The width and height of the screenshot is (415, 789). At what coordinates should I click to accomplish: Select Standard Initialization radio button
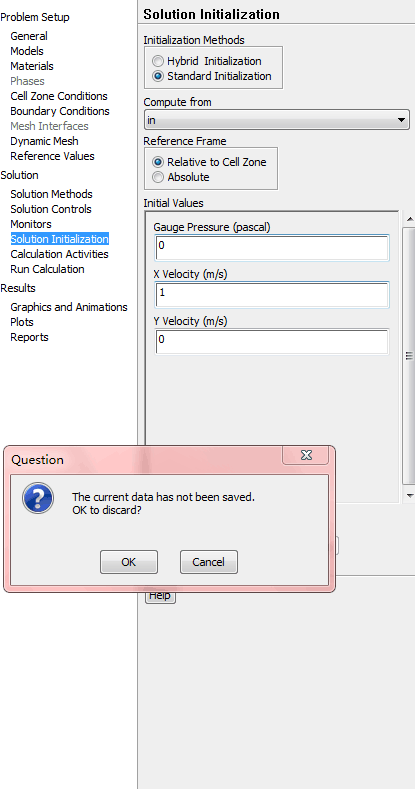(158, 76)
